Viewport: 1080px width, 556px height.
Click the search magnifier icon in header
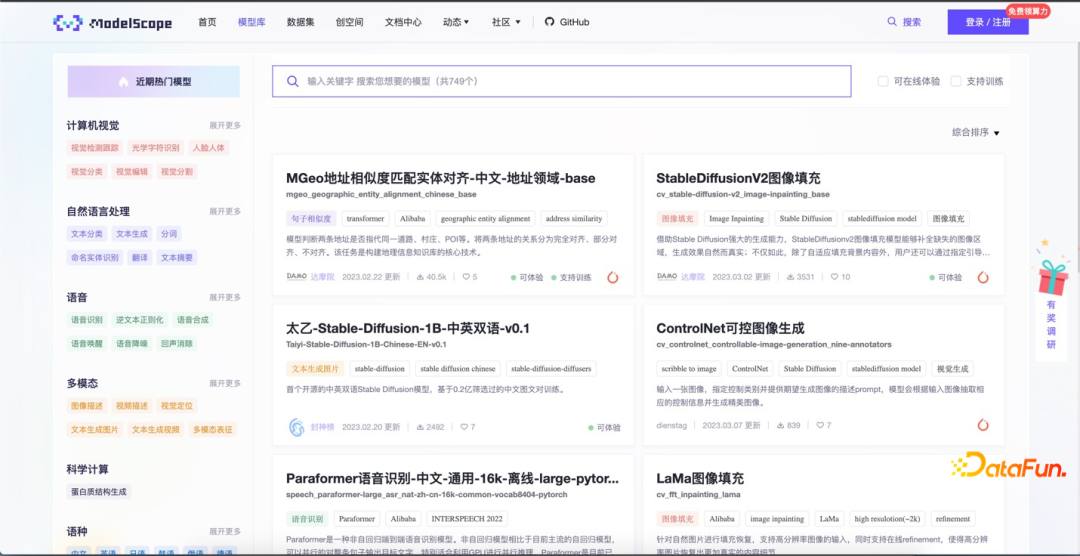[892, 22]
